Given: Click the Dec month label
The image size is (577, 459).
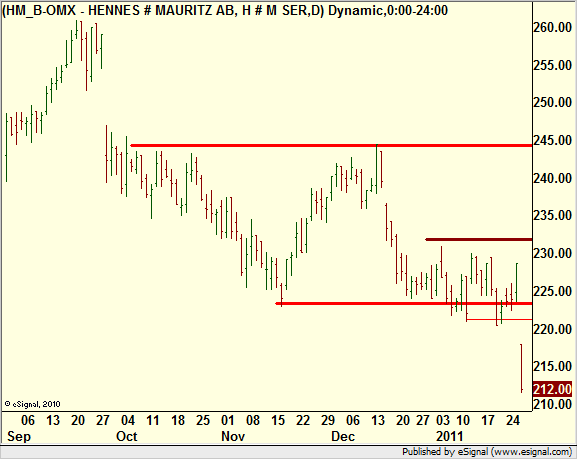Looking at the screenshot, I should point(343,437).
